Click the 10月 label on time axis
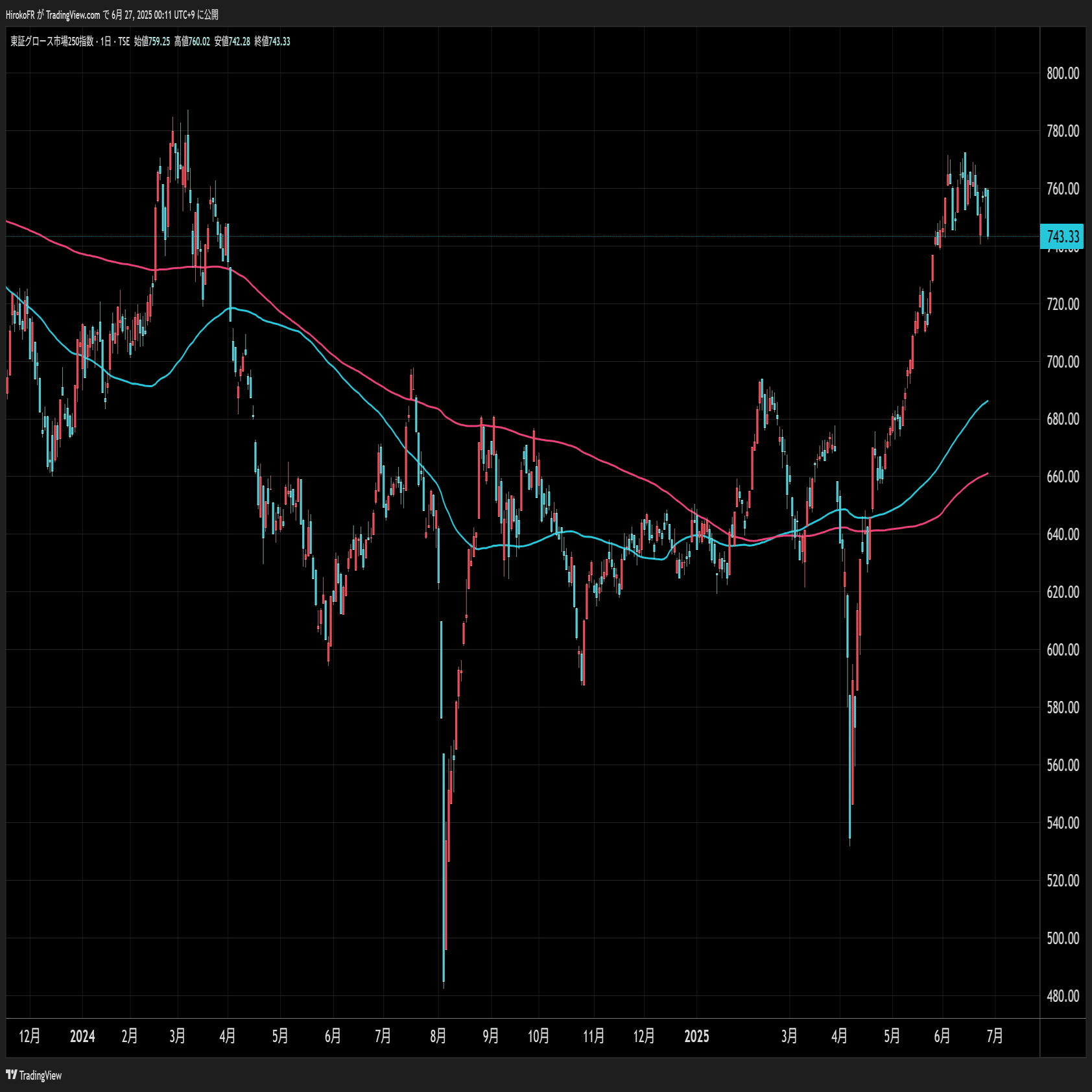This screenshot has width=1092, height=1092. pos(539,1036)
